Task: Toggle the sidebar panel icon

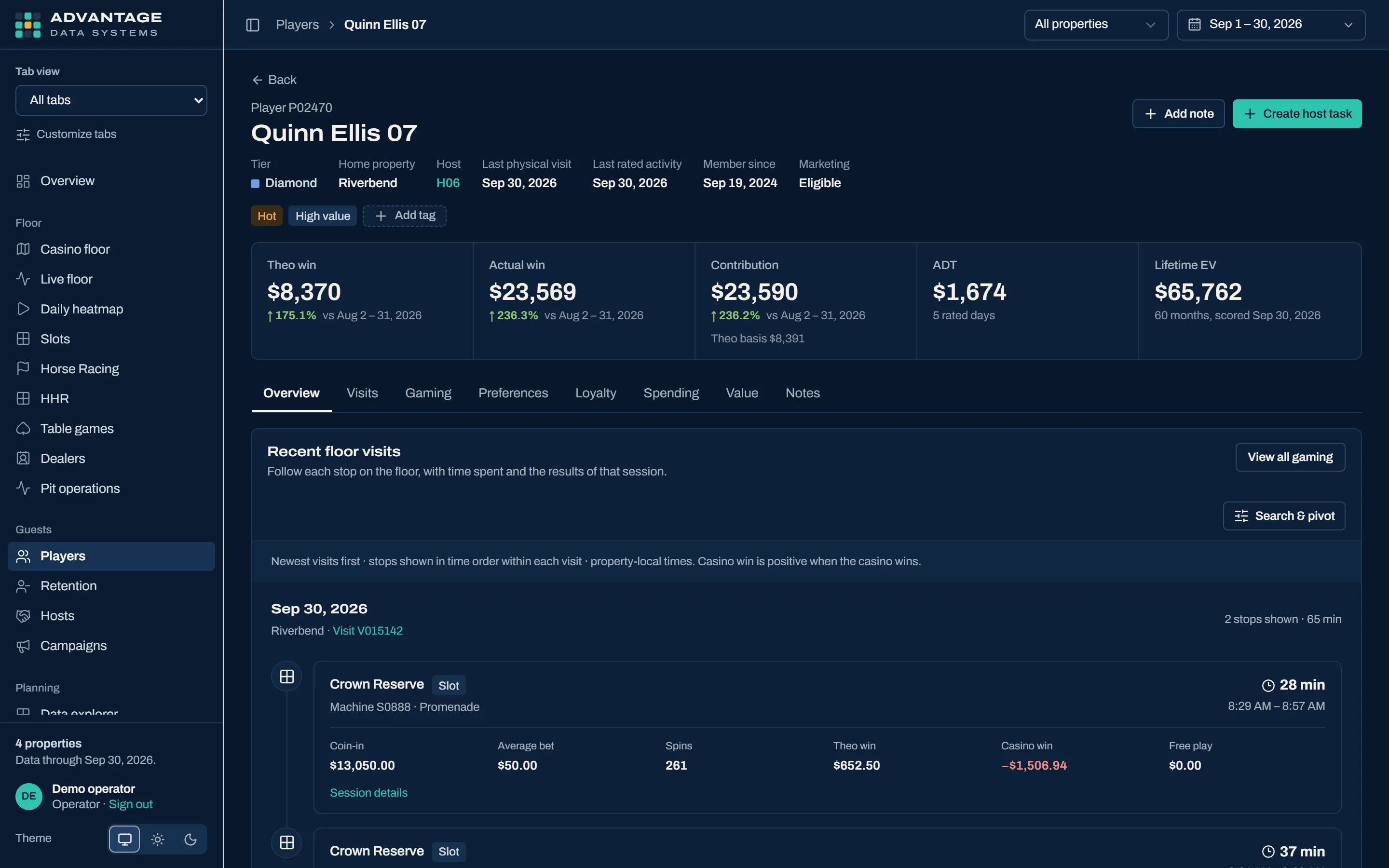Action: pyautogui.click(x=253, y=25)
